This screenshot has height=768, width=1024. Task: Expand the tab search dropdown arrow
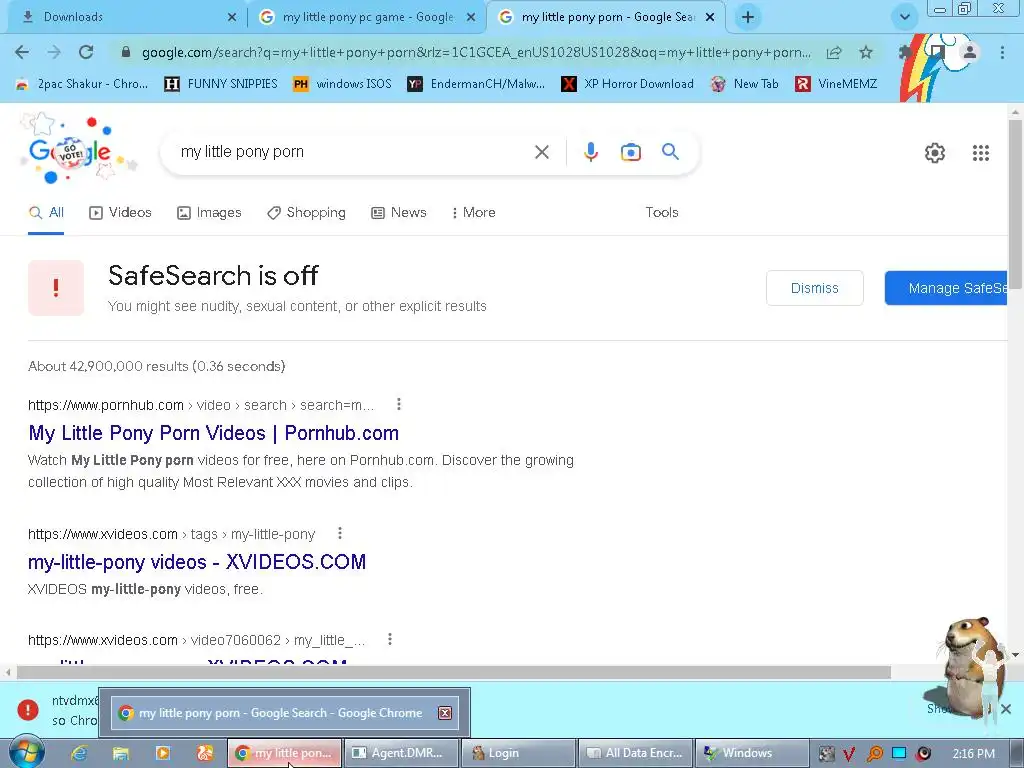(x=904, y=17)
